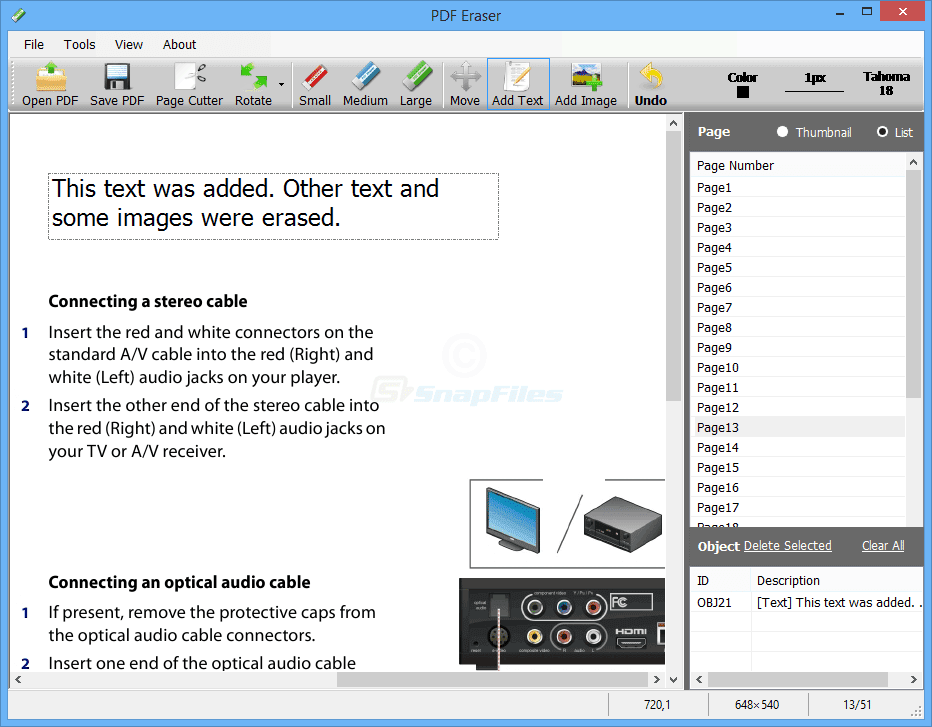Click the Add Image tool
This screenshot has height=727, width=932.
click(x=586, y=84)
